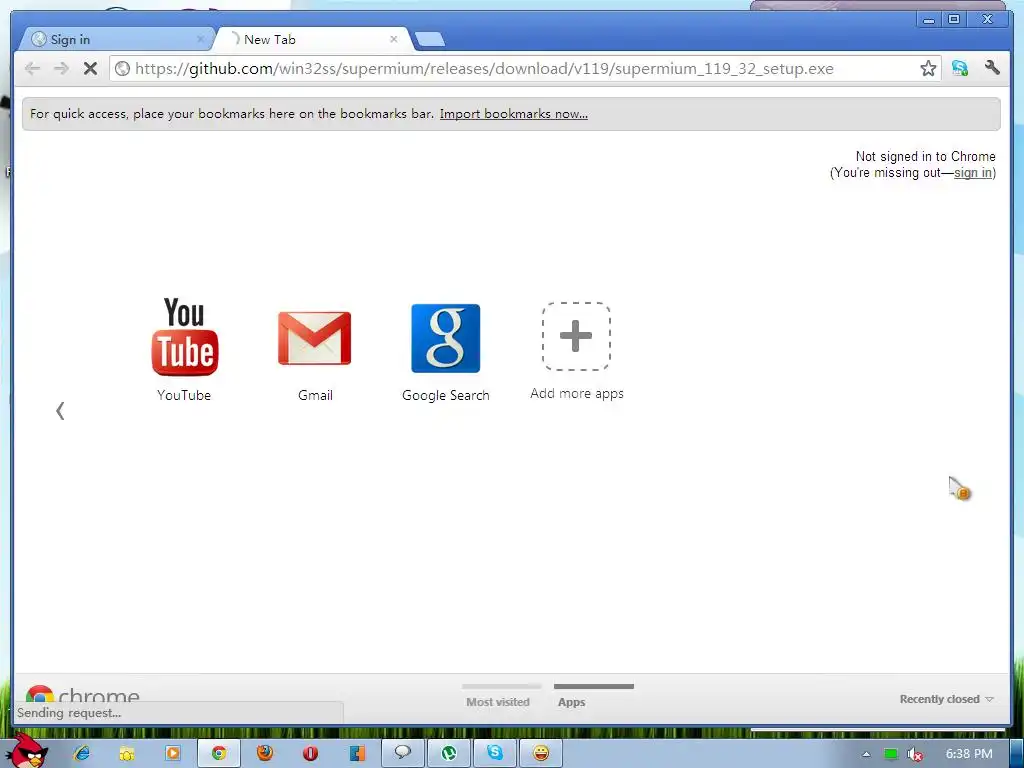
Task: Open Skype from the taskbar
Action: (494, 753)
